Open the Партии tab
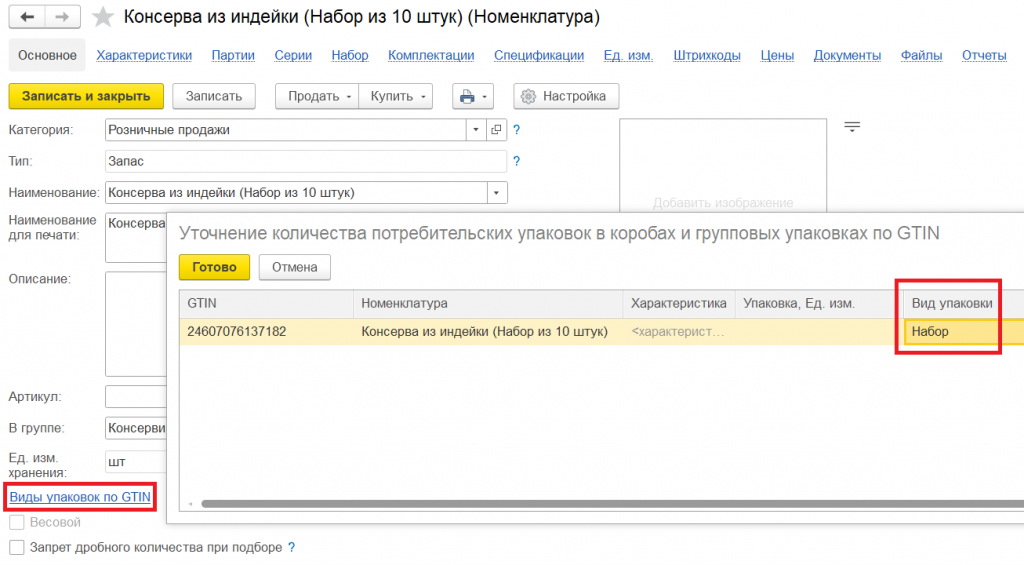This screenshot has height=565, width=1024. pos(233,56)
